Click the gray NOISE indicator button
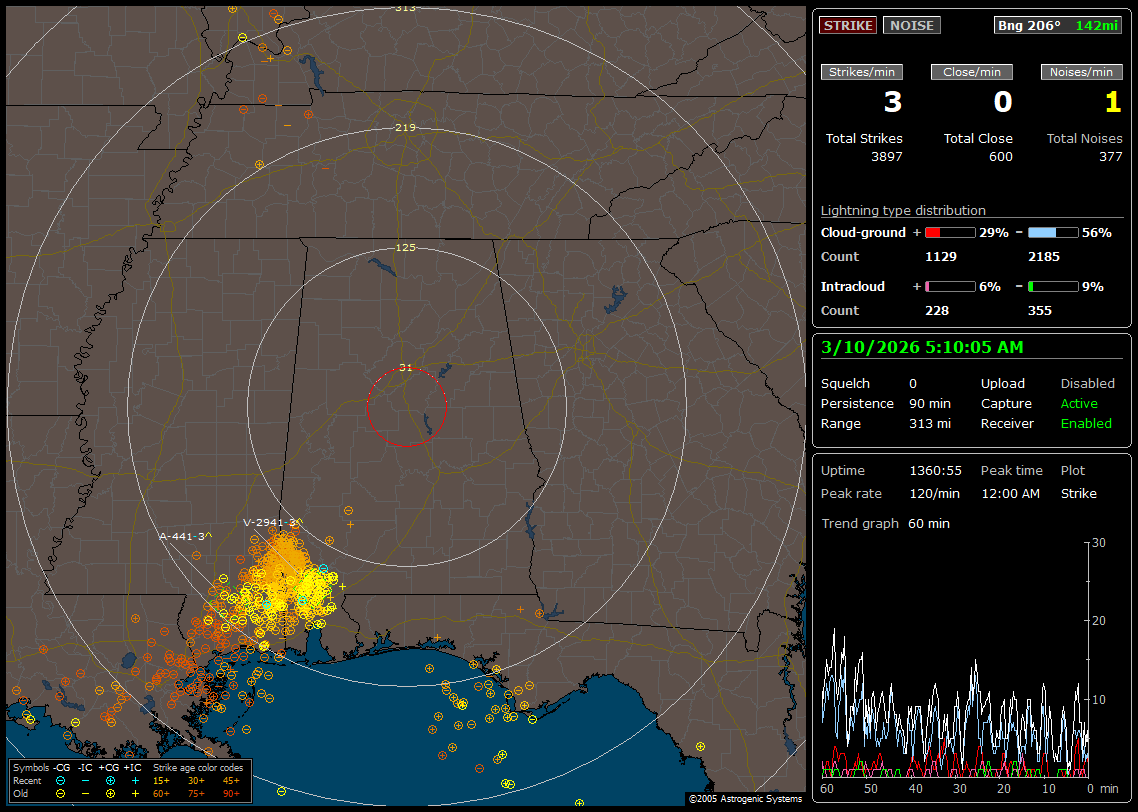 tap(911, 25)
